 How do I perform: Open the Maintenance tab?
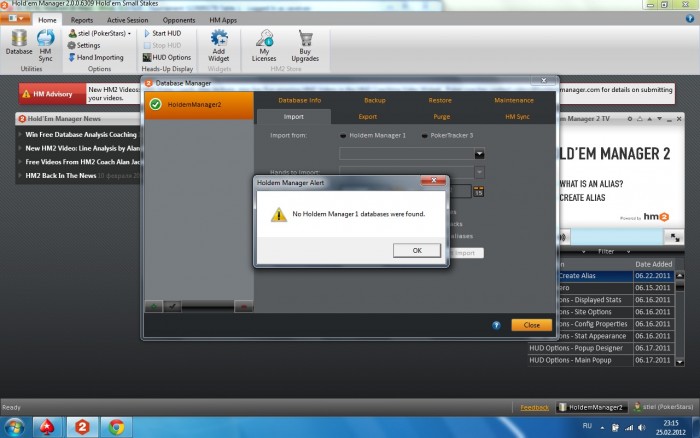tap(514, 100)
